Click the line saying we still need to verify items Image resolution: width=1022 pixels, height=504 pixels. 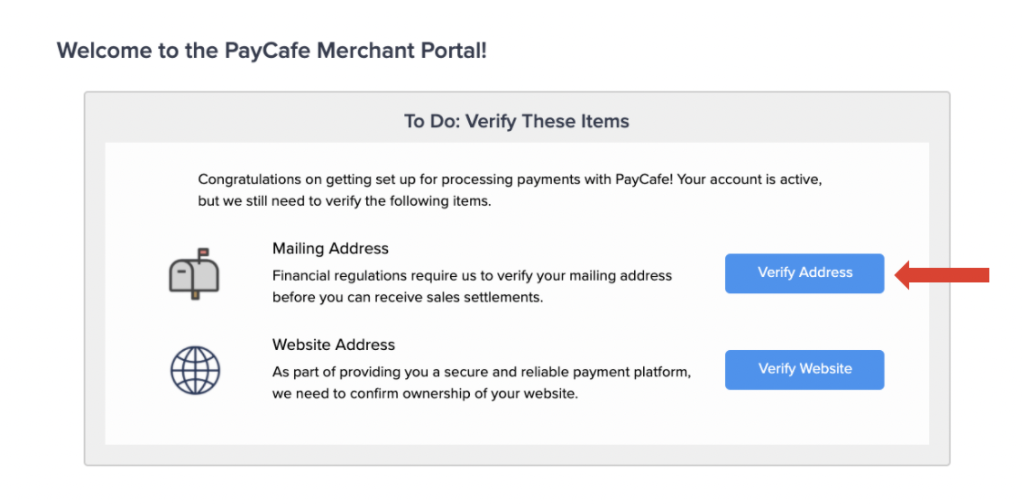click(x=344, y=201)
